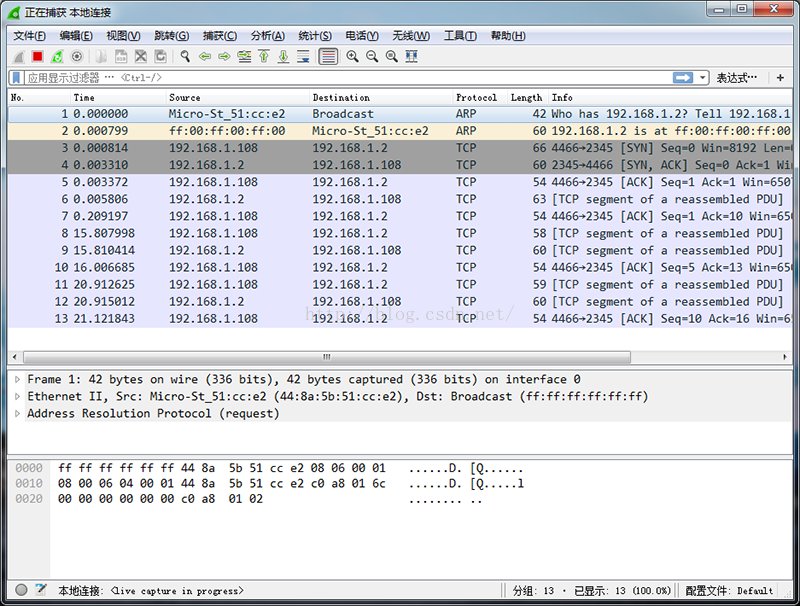Sort by Destination column header

[x=381, y=97]
